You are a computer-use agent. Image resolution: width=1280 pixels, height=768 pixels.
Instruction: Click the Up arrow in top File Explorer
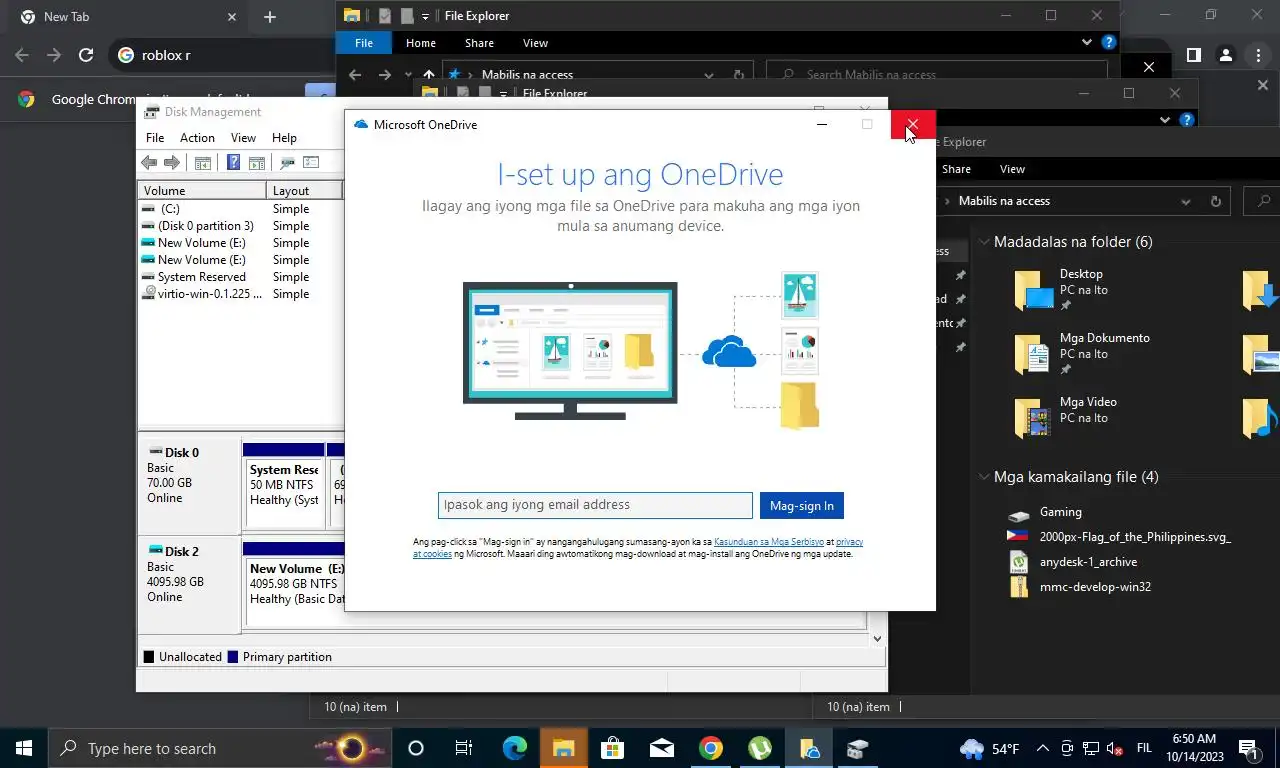(429, 74)
